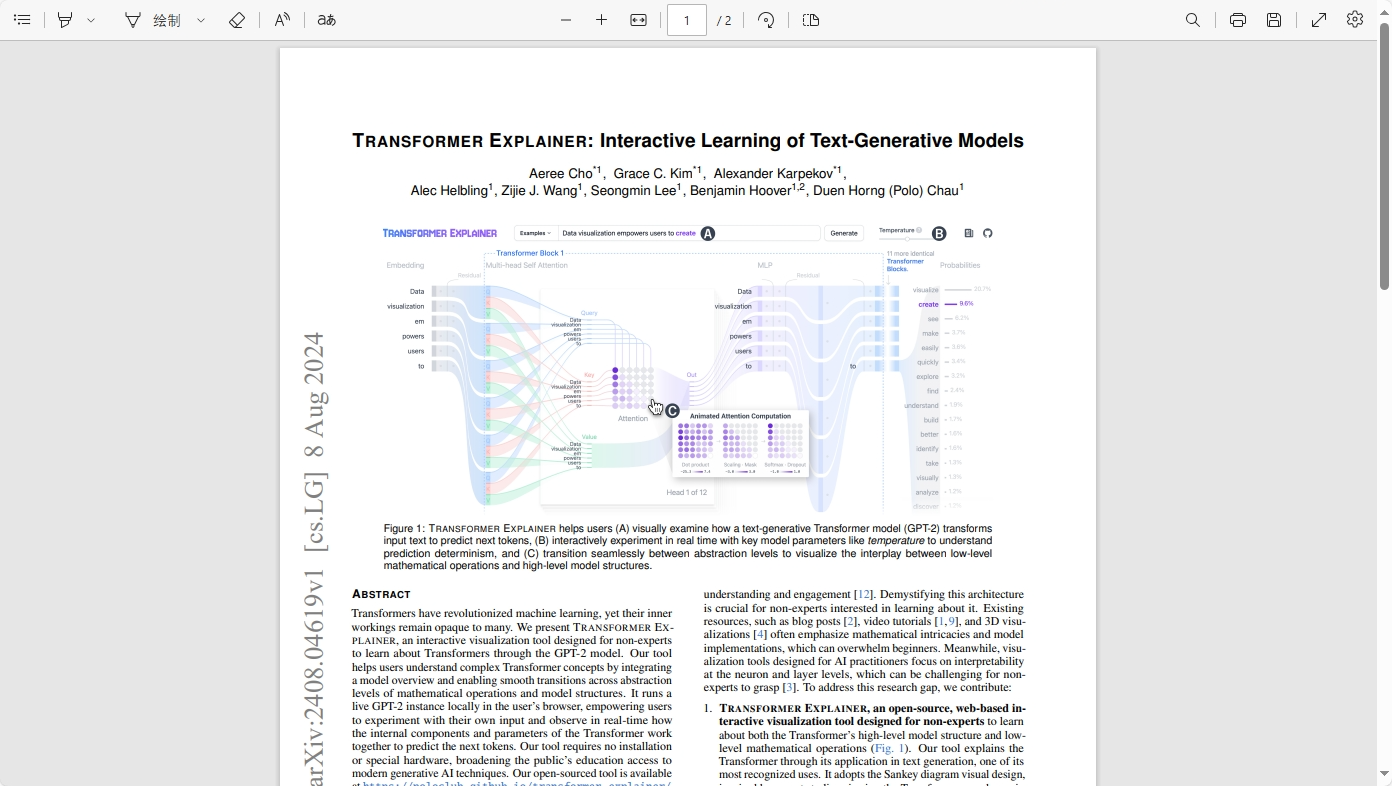The image size is (1392, 786).
Task: Click the highlighted 'create' probability token
Action: (x=929, y=304)
